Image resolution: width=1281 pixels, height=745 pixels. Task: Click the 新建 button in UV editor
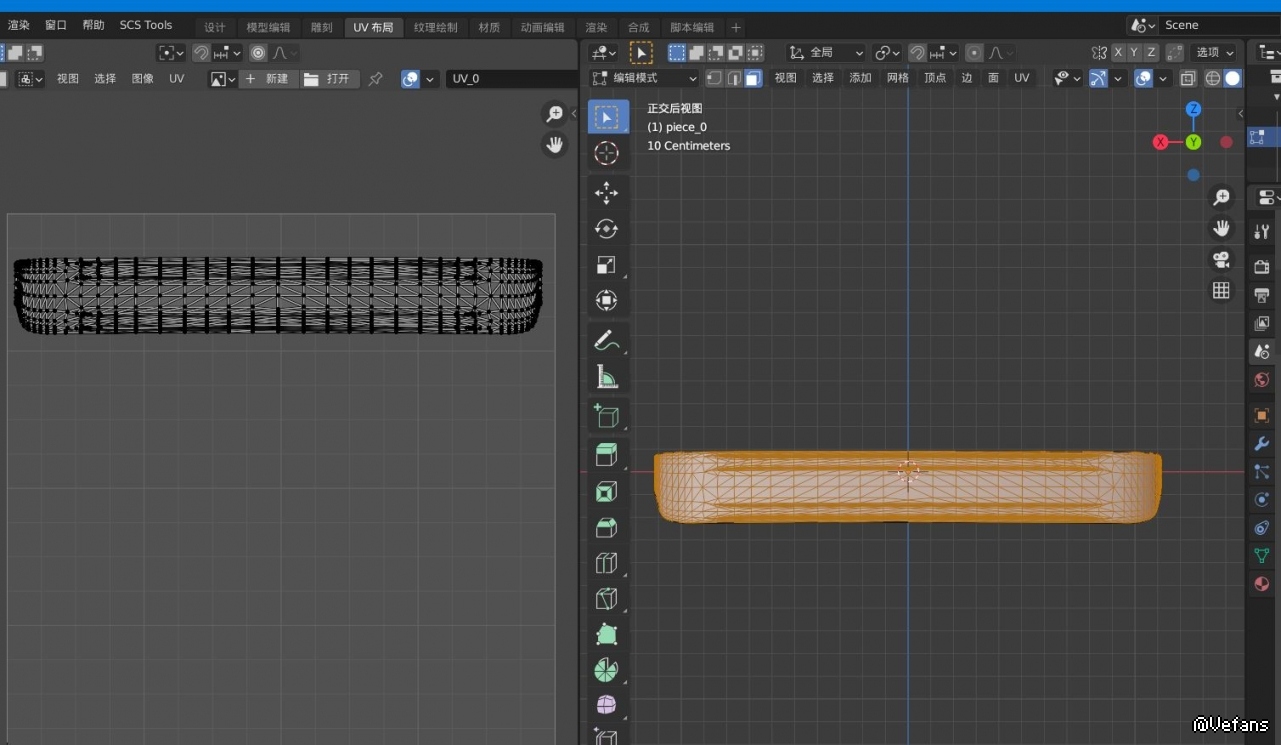pos(267,79)
